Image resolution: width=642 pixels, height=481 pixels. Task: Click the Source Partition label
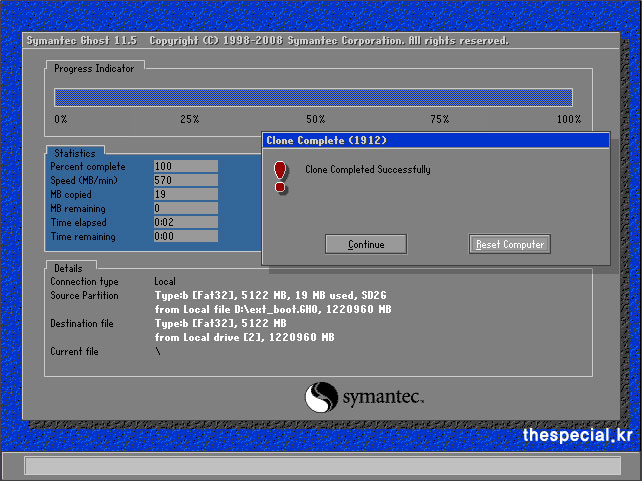point(84,296)
